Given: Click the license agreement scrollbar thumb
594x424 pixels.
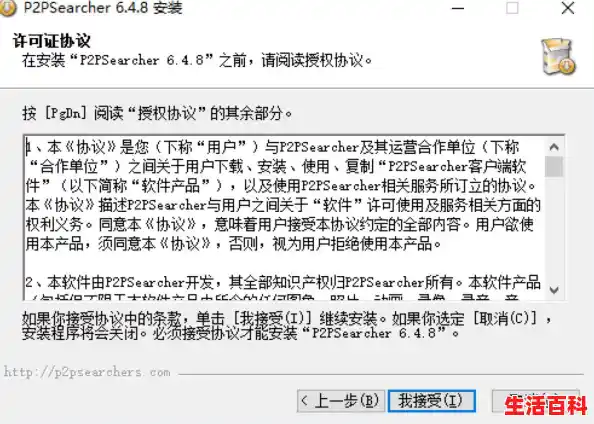Looking at the screenshot, I should pos(554,167).
